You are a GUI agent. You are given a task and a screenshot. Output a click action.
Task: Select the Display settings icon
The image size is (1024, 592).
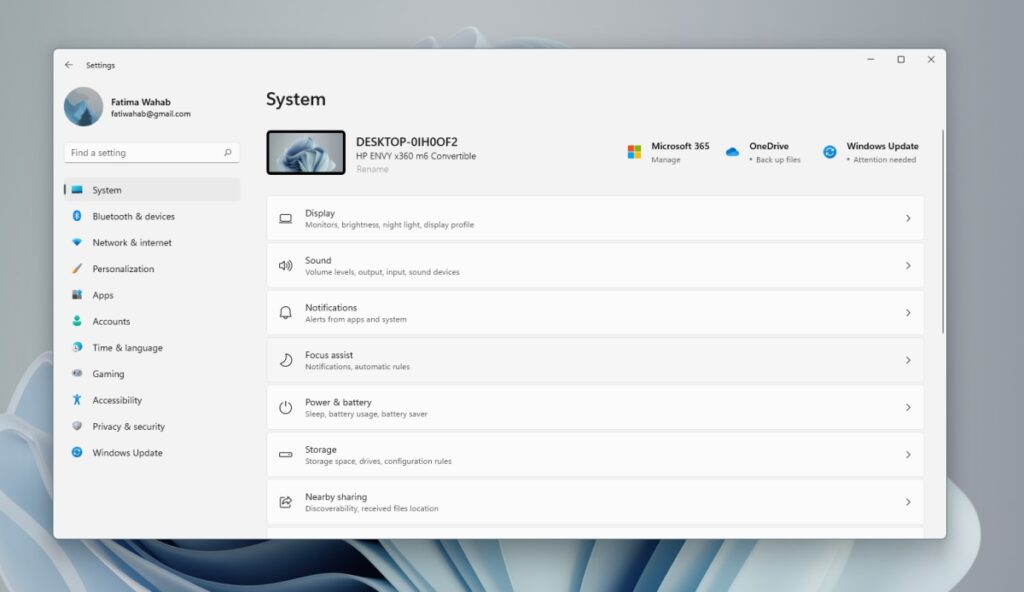285,217
